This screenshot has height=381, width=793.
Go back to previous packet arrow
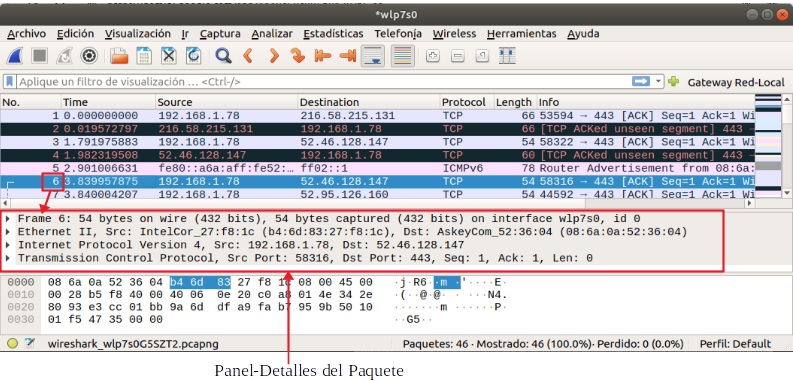coord(248,56)
